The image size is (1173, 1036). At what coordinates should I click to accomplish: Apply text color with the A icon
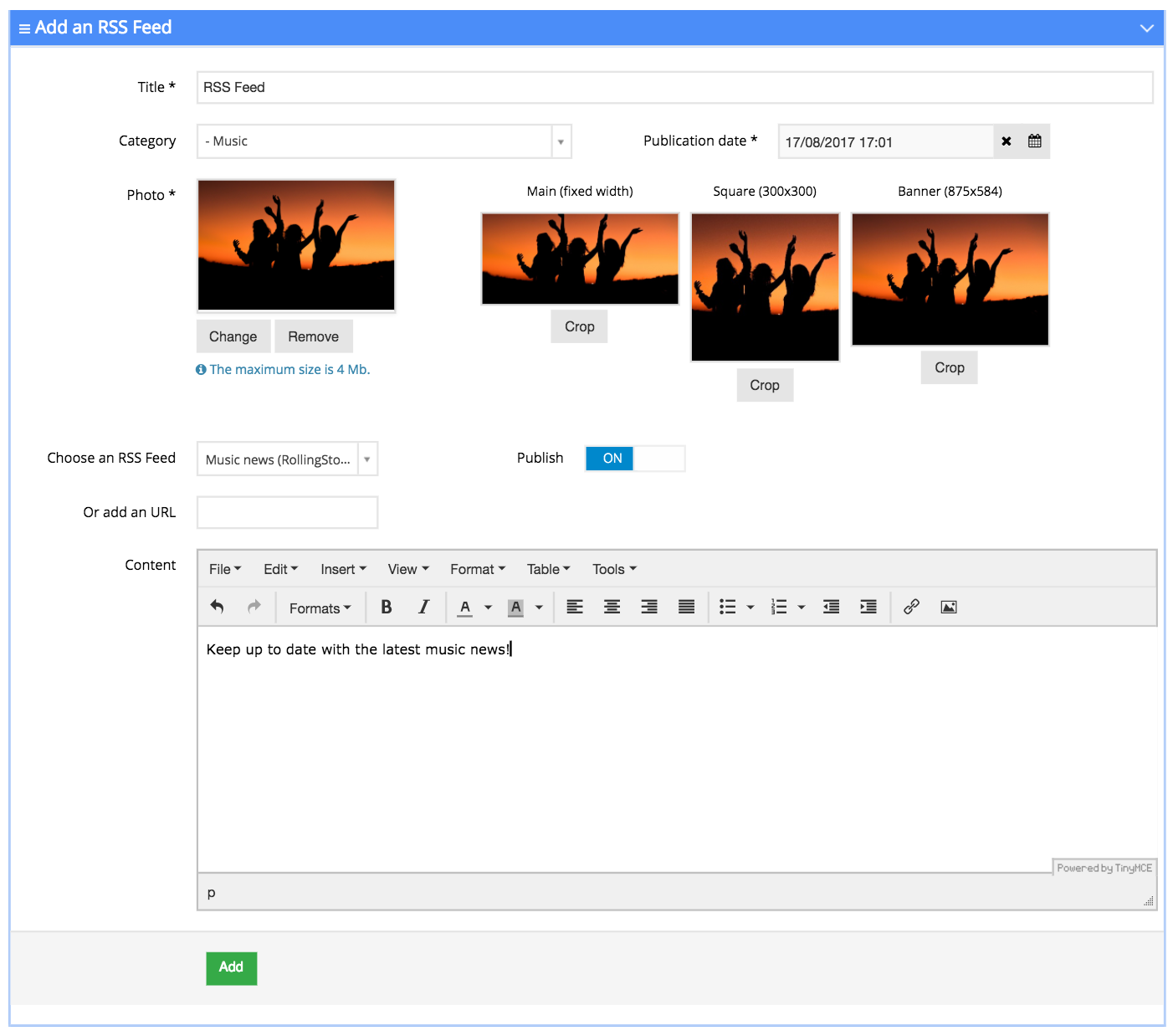pos(465,608)
